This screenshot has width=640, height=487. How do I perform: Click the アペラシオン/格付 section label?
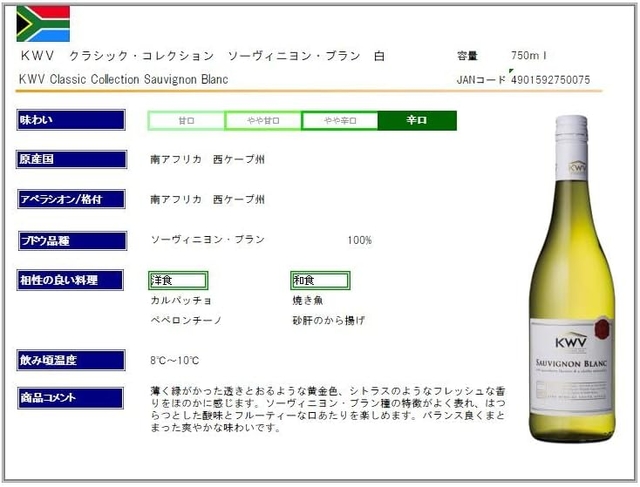(x=71, y=199)
